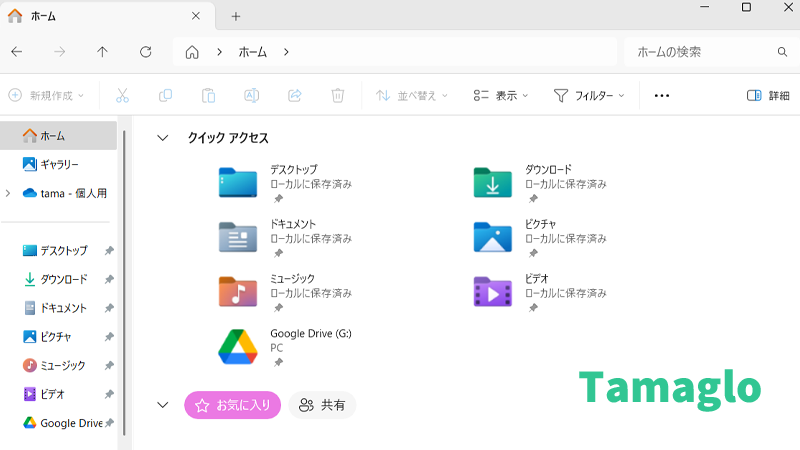Open the ダウンロード folder in Quick Access
This screenshot has height=450, width=800.
coord(493,183)
